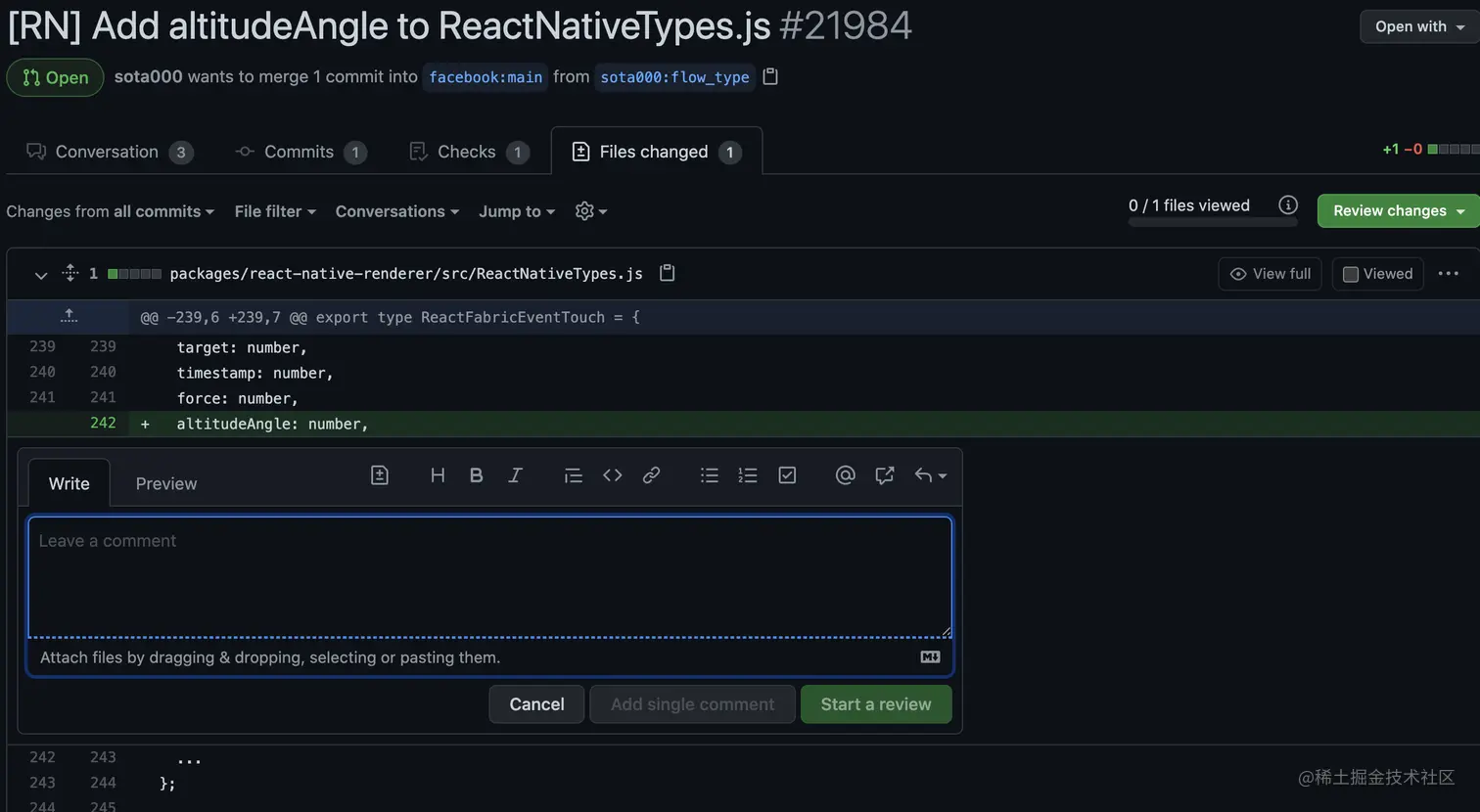Insert a task list
1480x812 pixels.
pos(787,475)
